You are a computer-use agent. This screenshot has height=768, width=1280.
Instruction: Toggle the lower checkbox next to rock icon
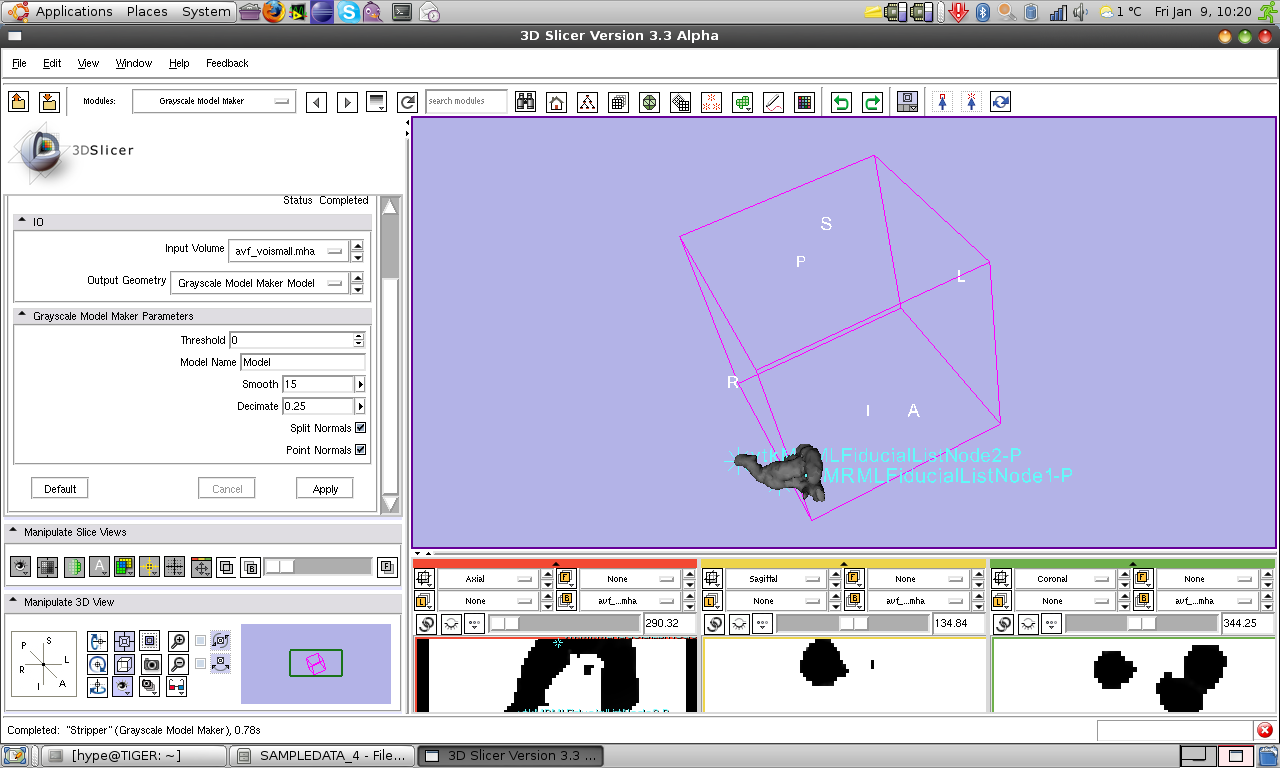click(x=201, y=663)
